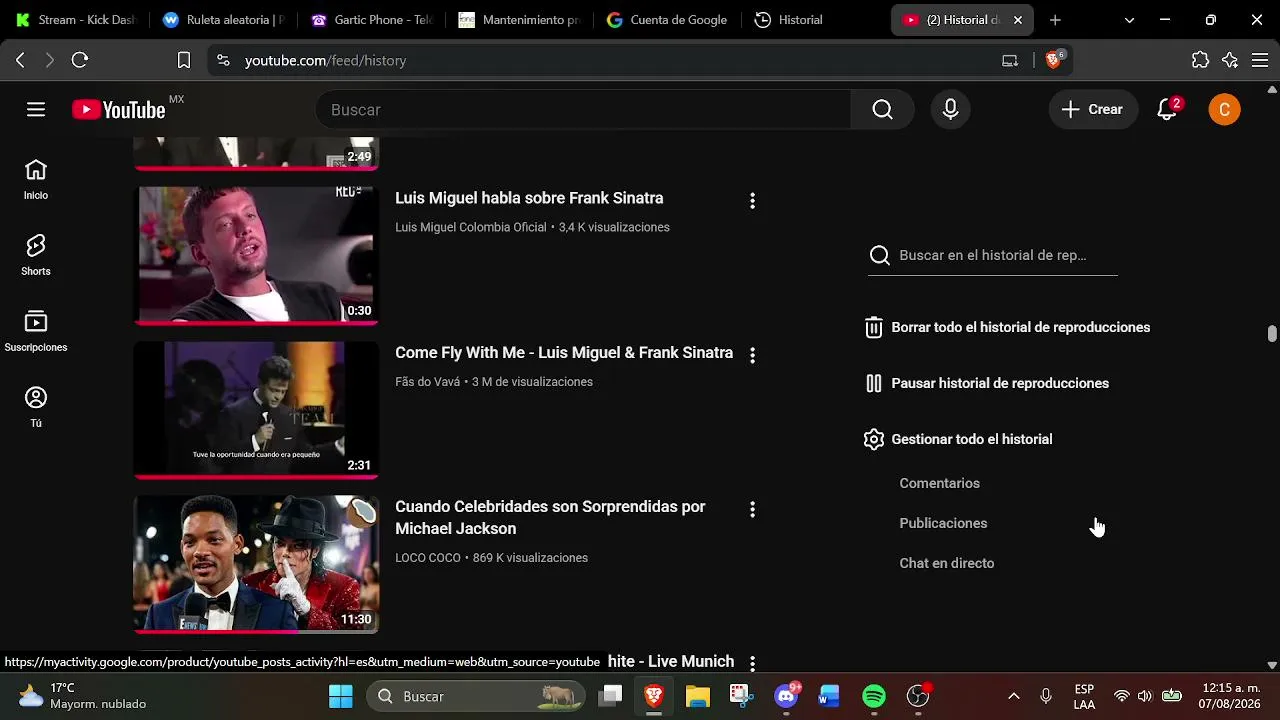The image size is (1280, 720).
Task: Open the browser extensions puzzle icon
Action: click(x=1201, y=61)
